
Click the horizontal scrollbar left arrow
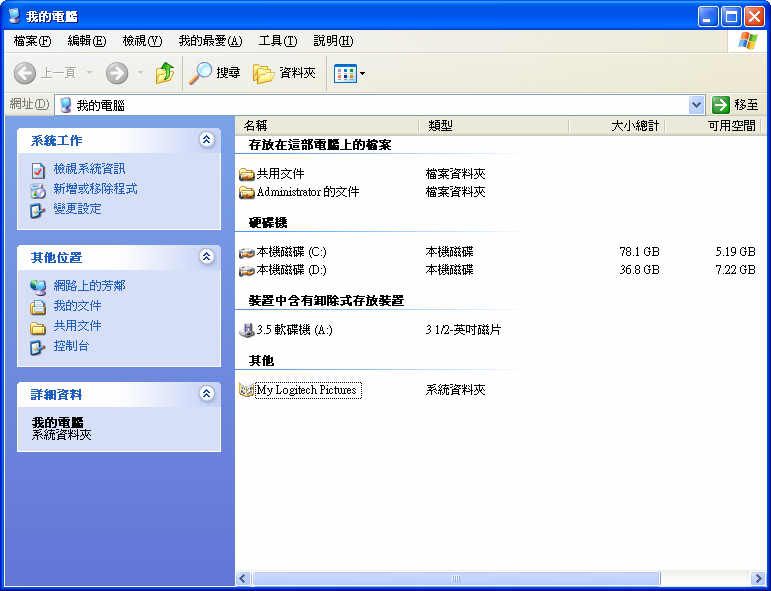[243, 578]
